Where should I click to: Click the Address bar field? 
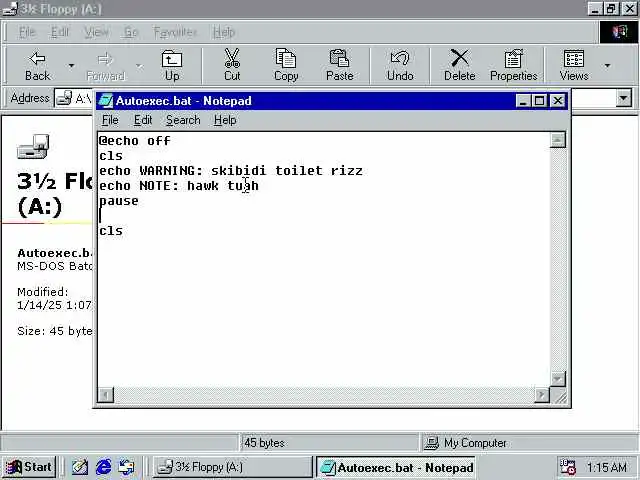[343, 98]
